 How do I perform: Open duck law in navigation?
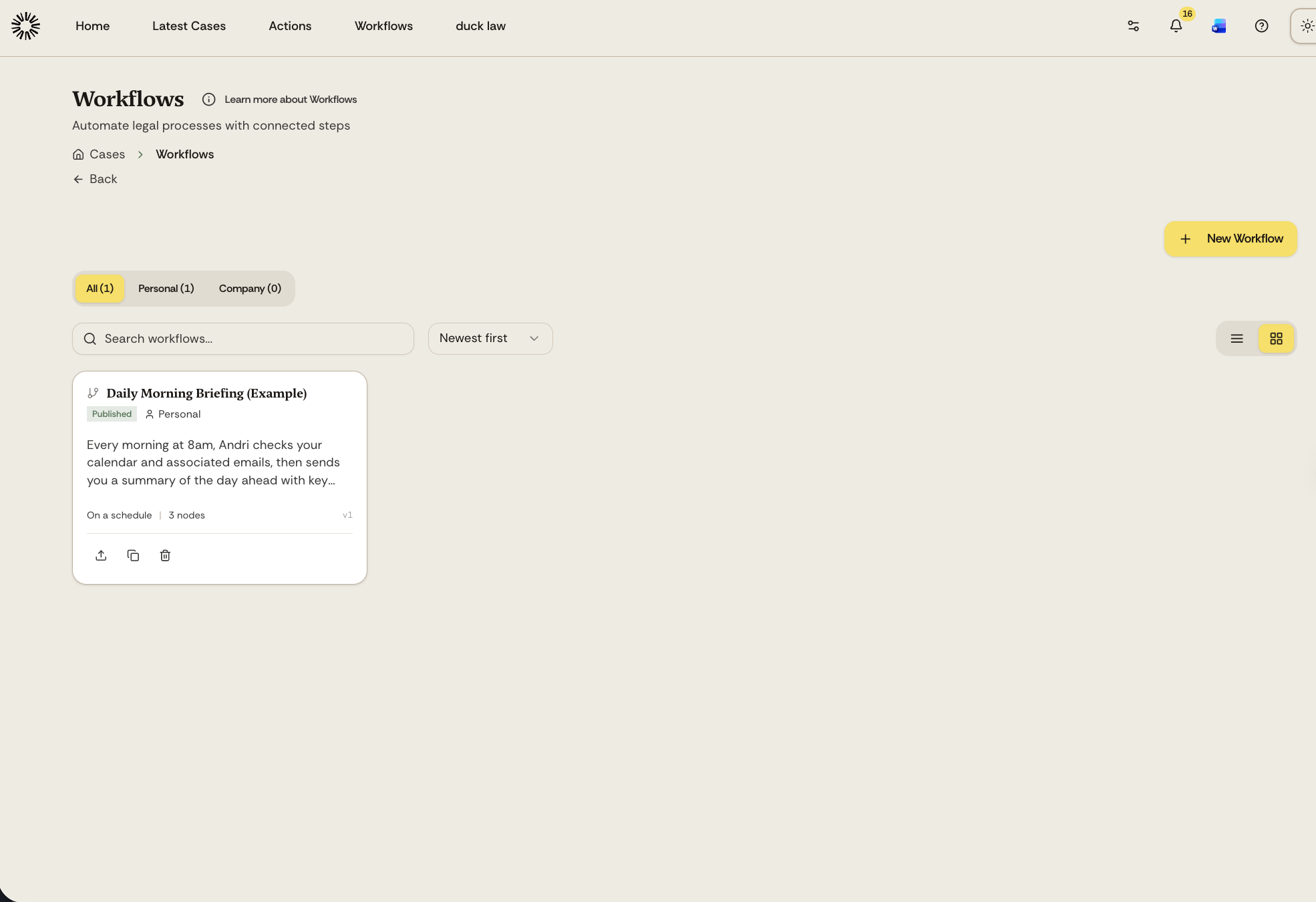[480, 26]
